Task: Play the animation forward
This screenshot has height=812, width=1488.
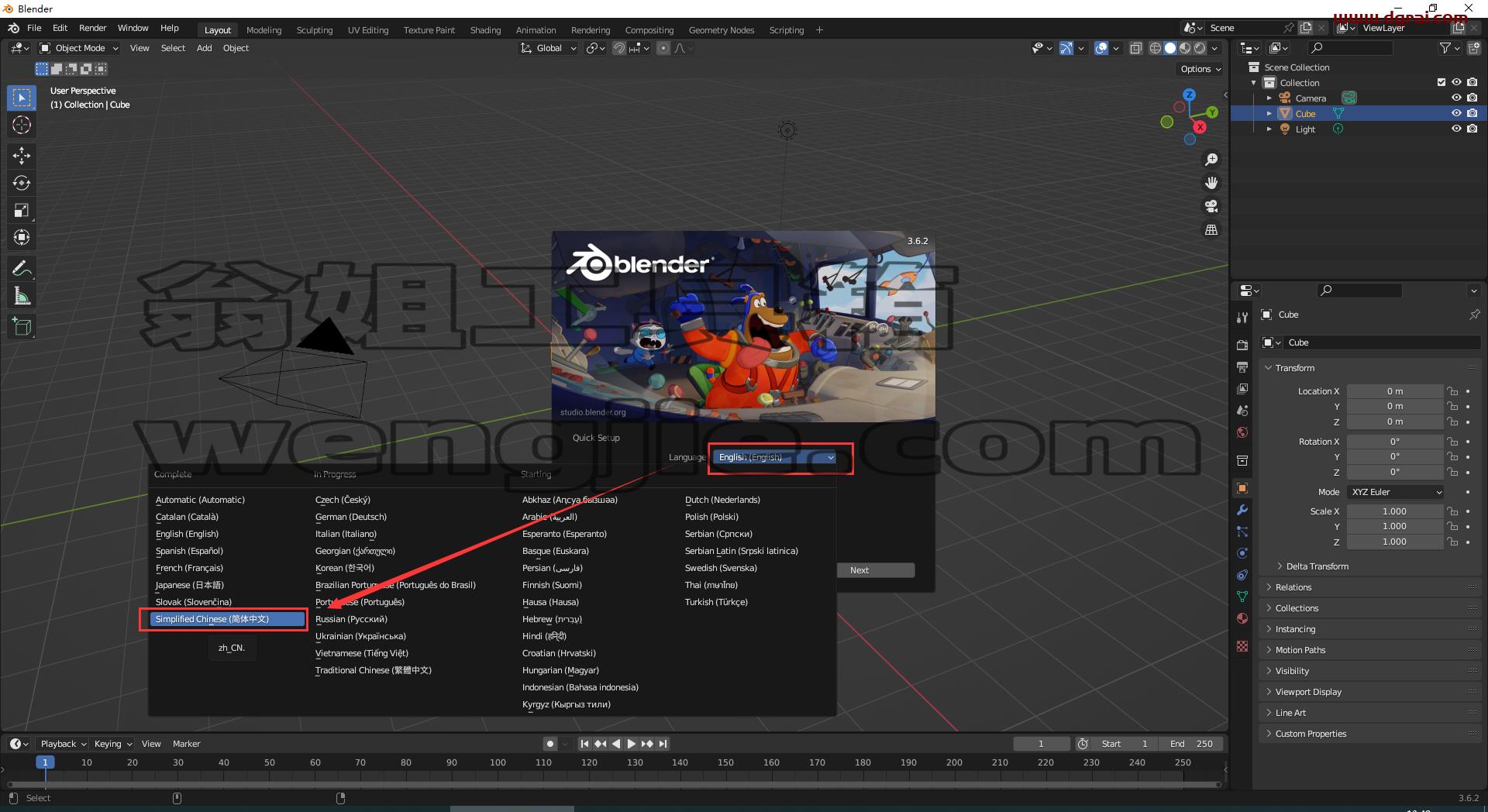Action: 632,744
